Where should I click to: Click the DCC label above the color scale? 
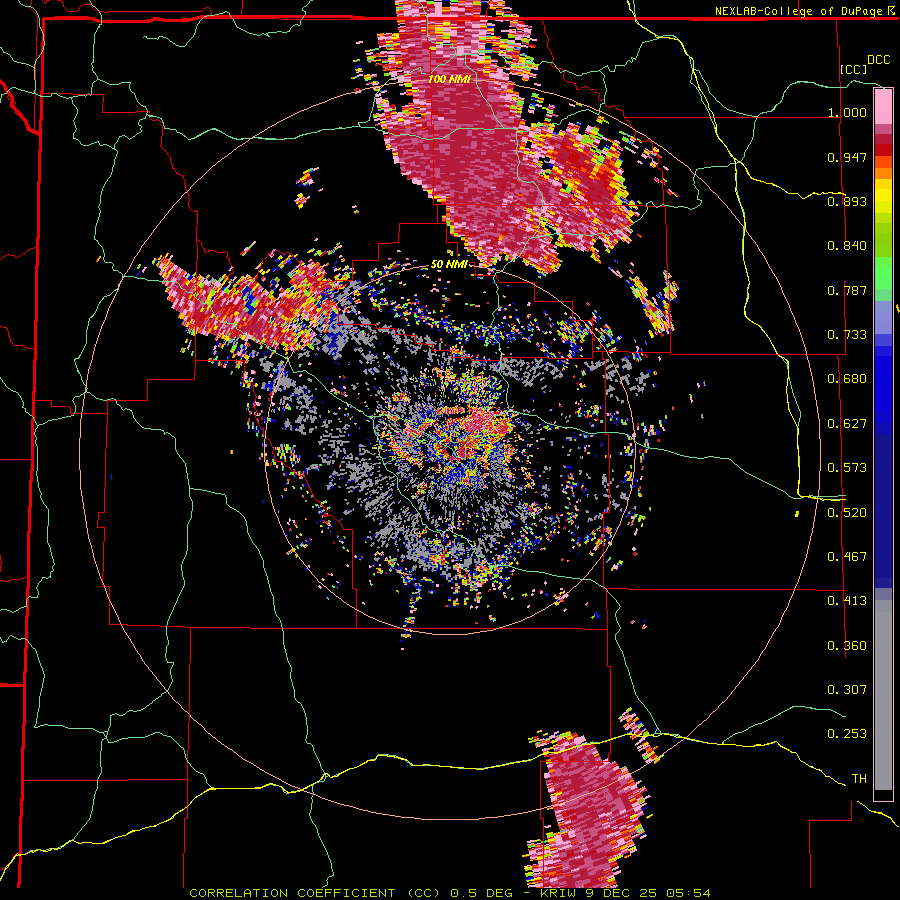pos(878,60)
